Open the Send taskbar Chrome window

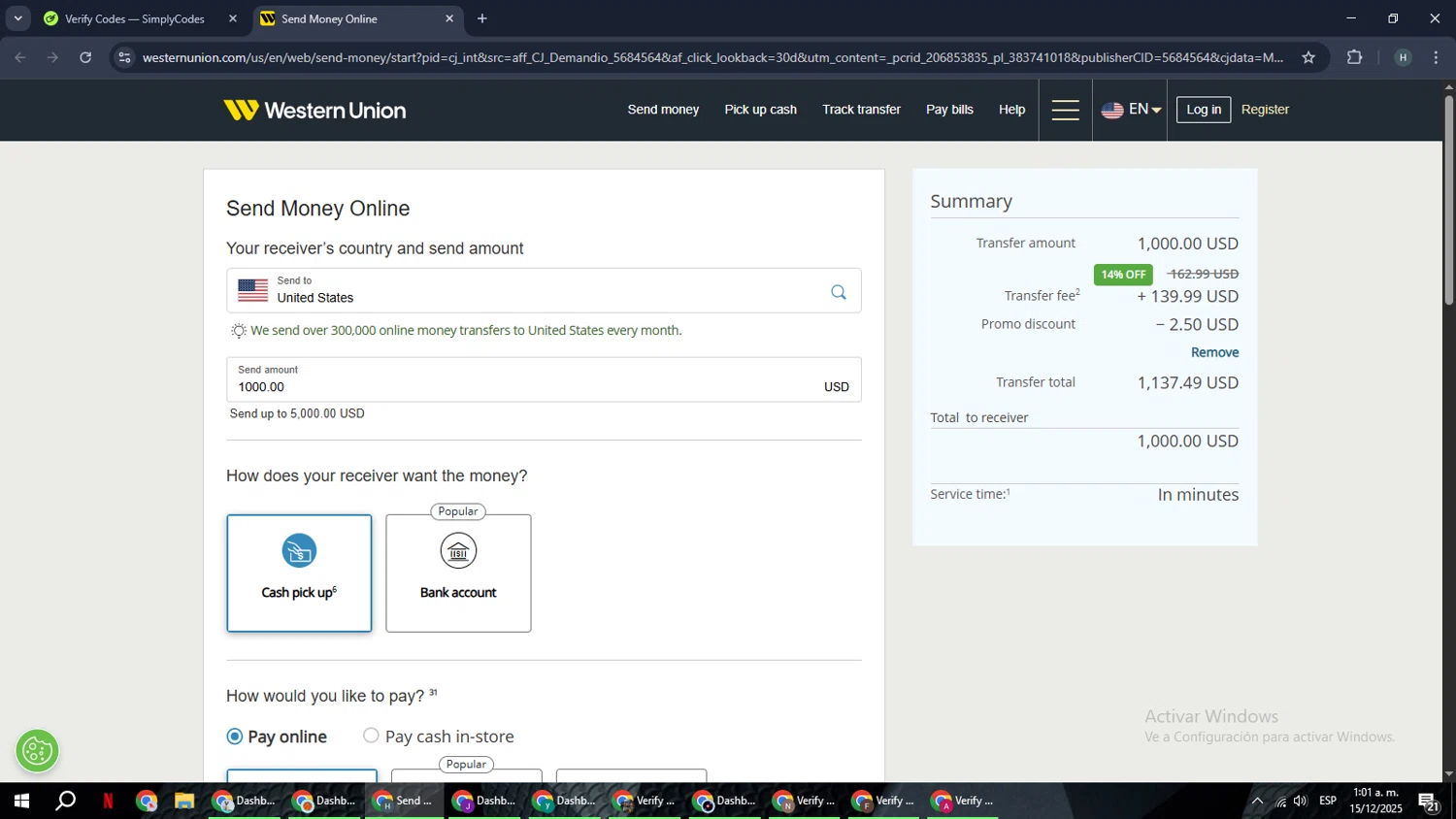[404, 801]
